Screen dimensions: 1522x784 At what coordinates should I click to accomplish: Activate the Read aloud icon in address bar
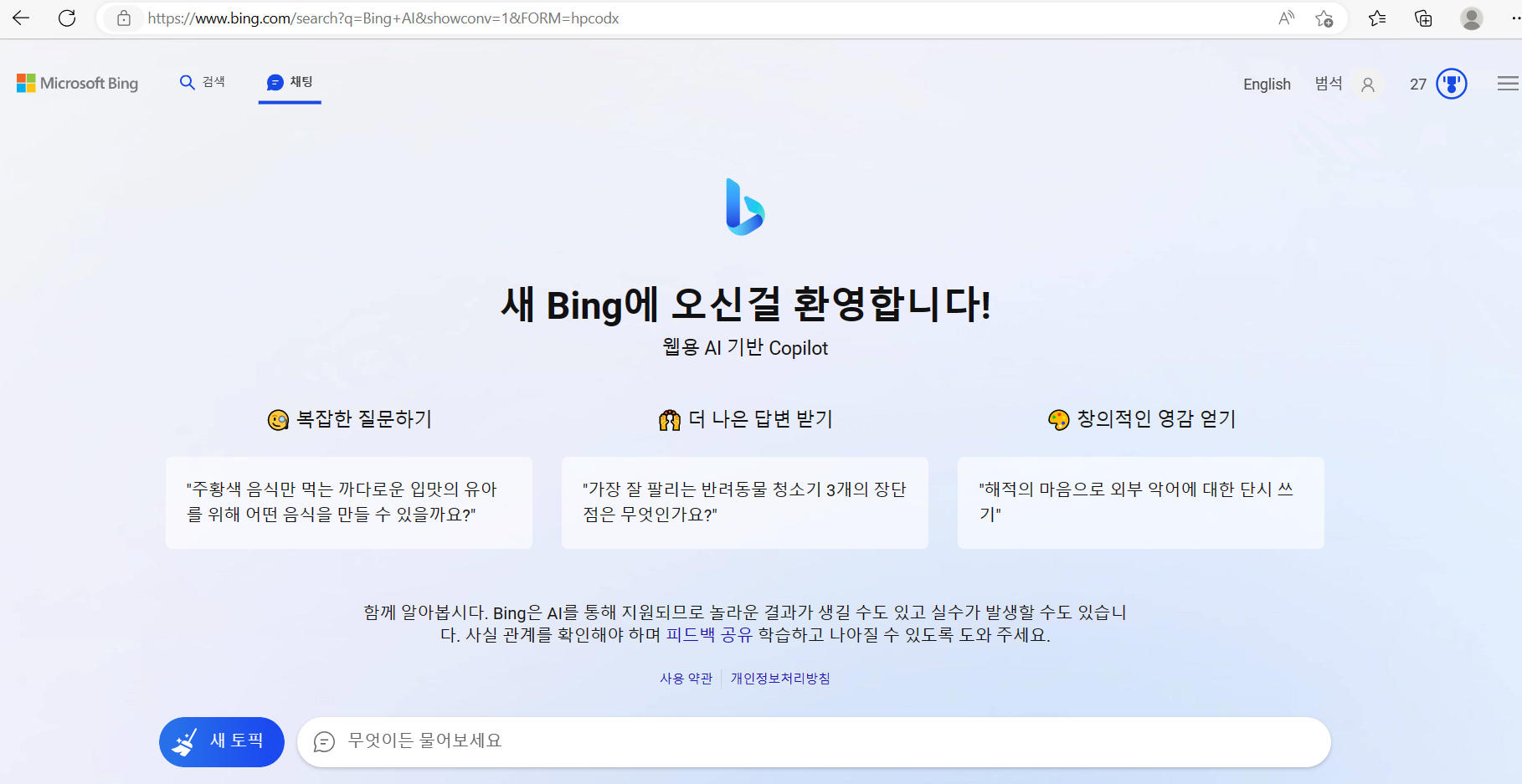[x=1287, y=18]
